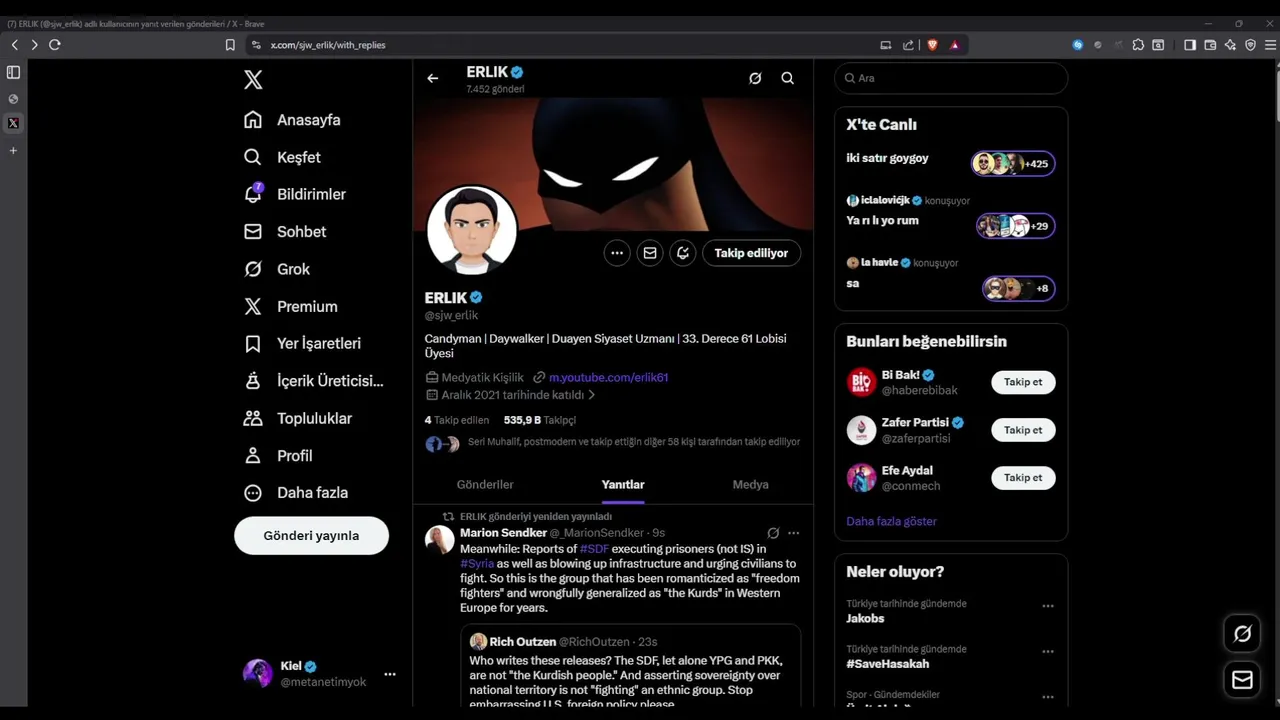The width and height of the screenshot is (1280, 720).
Task: Open Yer İşaretleri bookmarks
Action: click(302, 343)
